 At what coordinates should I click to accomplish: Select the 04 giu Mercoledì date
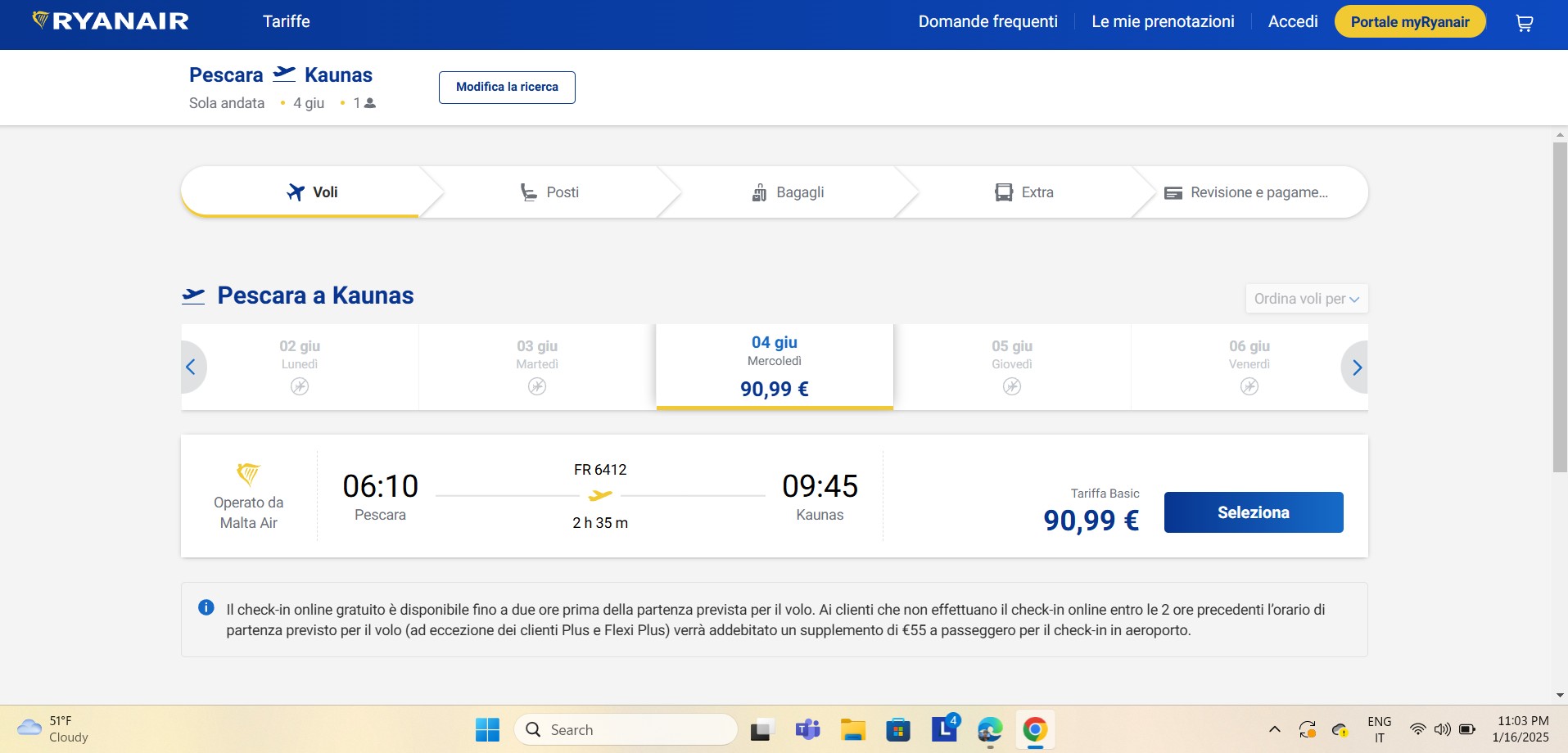(775, 366)
